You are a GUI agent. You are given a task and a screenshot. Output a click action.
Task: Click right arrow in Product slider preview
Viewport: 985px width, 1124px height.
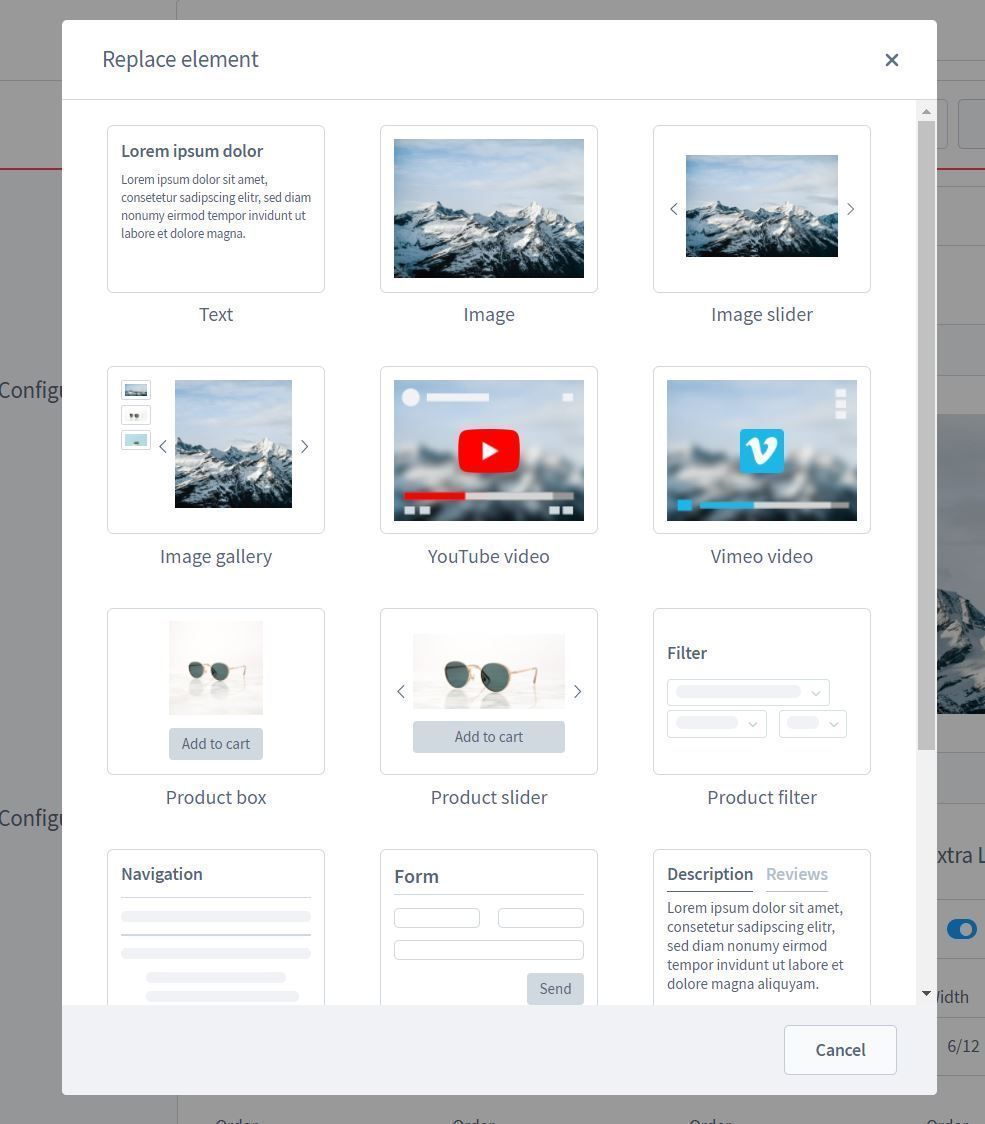577,691
